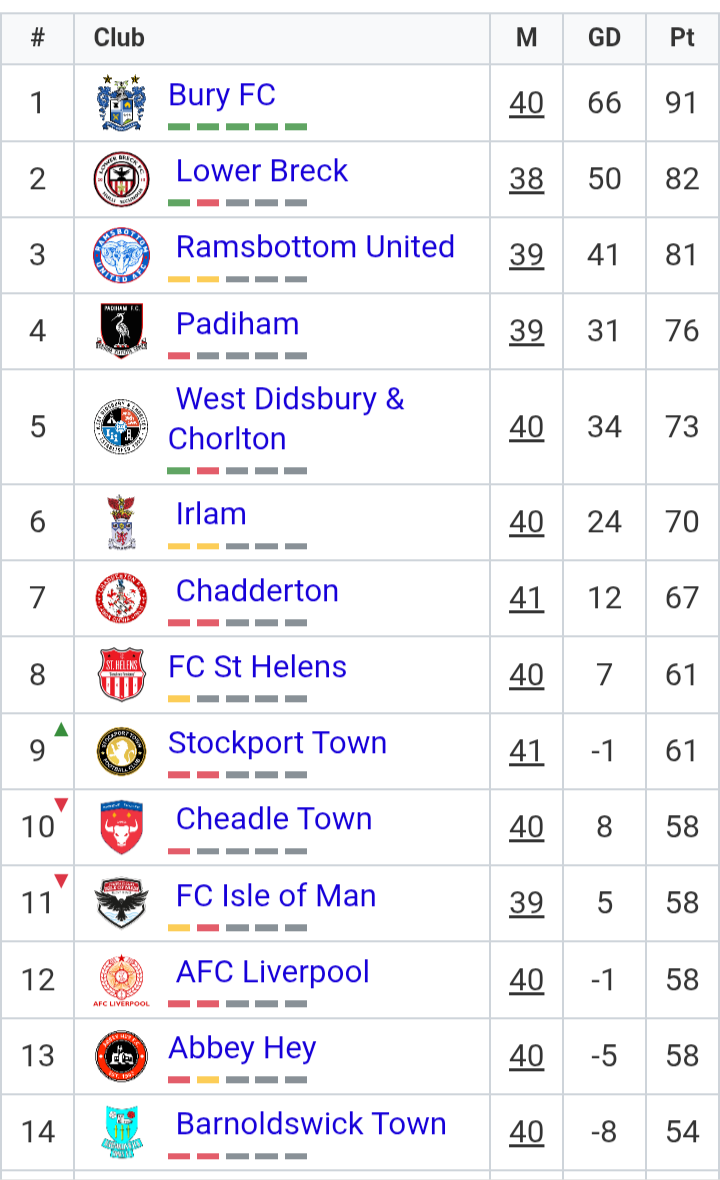
Task: Click the Lower Breck badge icon
Action: [121, 179]
